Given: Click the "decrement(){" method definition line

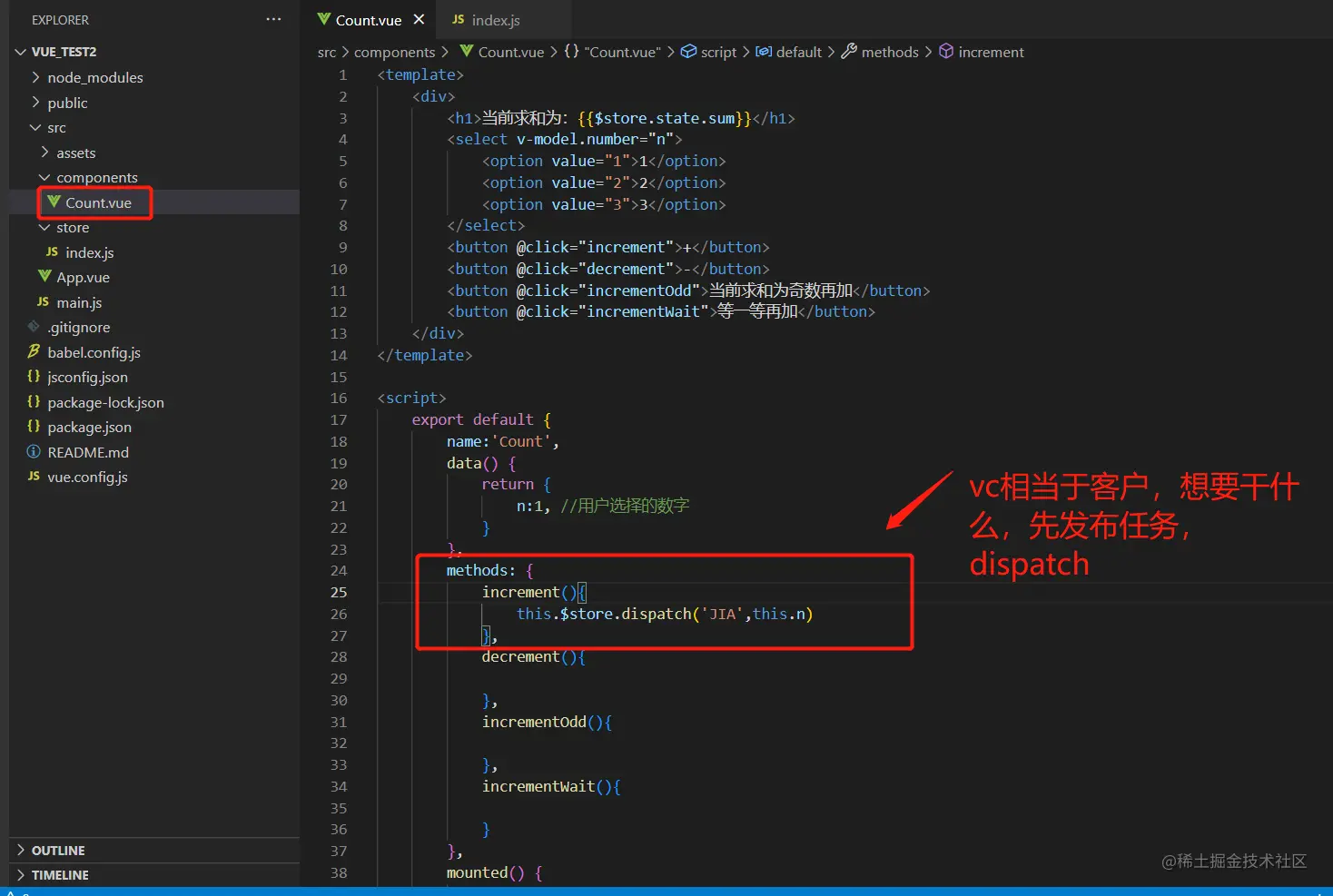Looking at the screenshot, I should [x=534, y=656].
